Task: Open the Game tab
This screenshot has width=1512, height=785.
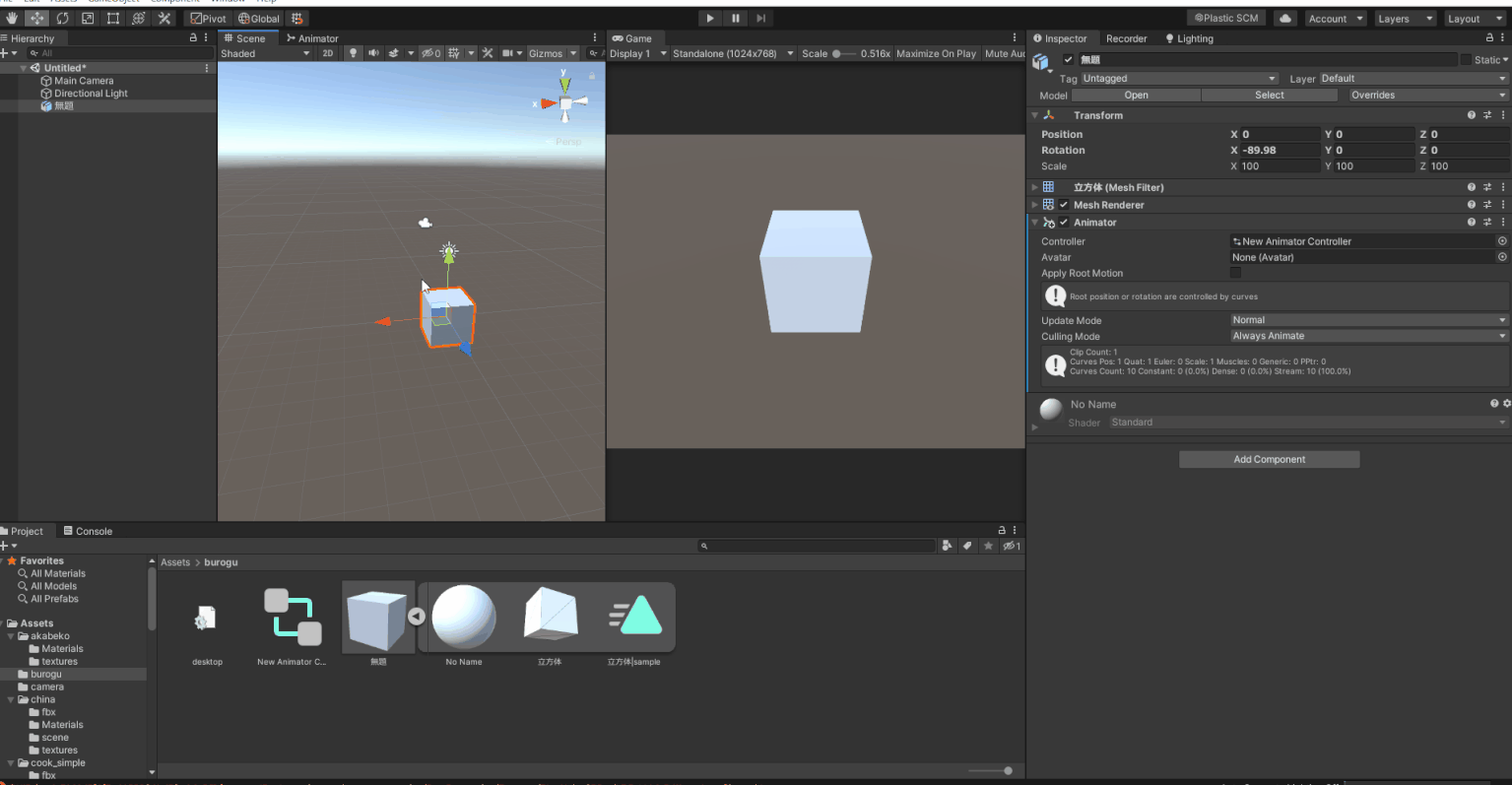Action: (x=635, y=37)
